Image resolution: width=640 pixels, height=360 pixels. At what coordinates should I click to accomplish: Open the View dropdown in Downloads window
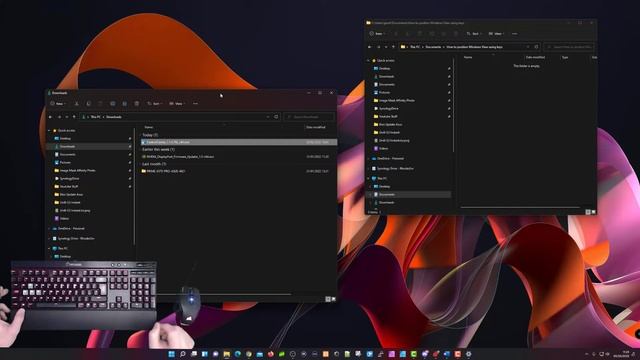point(177,104)
